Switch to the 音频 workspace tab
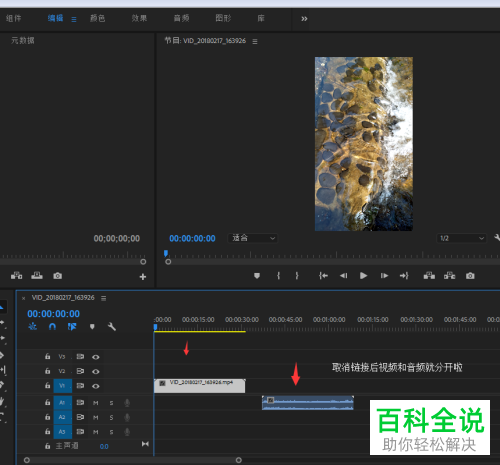The width and height of the screenshot is (500, 465). (x=181, y=18)
